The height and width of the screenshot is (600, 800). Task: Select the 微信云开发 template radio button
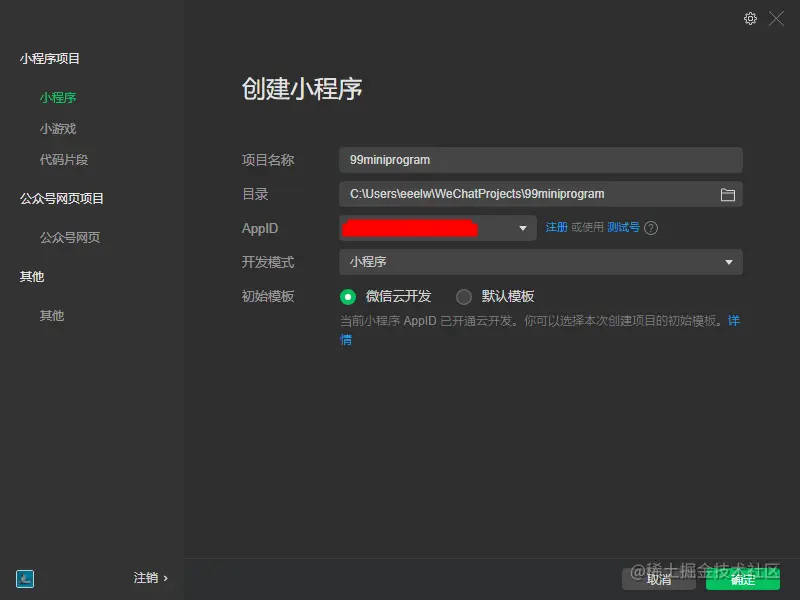coord(348,296)
